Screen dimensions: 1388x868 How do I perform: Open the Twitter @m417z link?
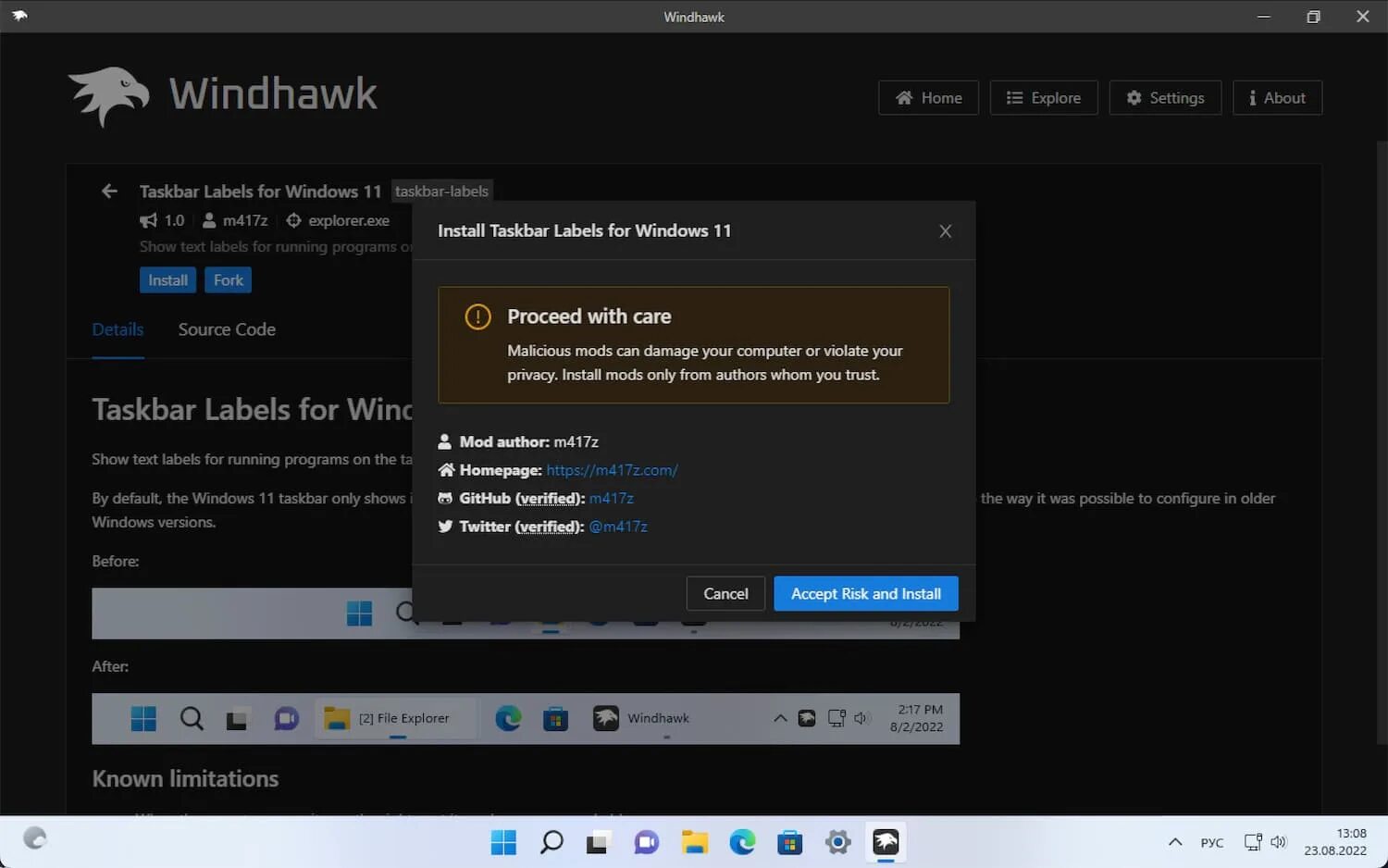point(618,527)
